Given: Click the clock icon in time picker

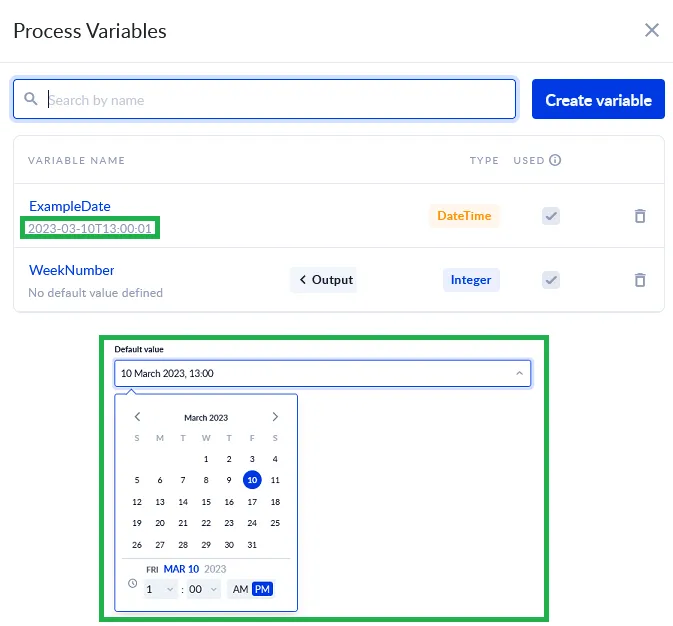Looking at the screenshot, I should [133, 583].
